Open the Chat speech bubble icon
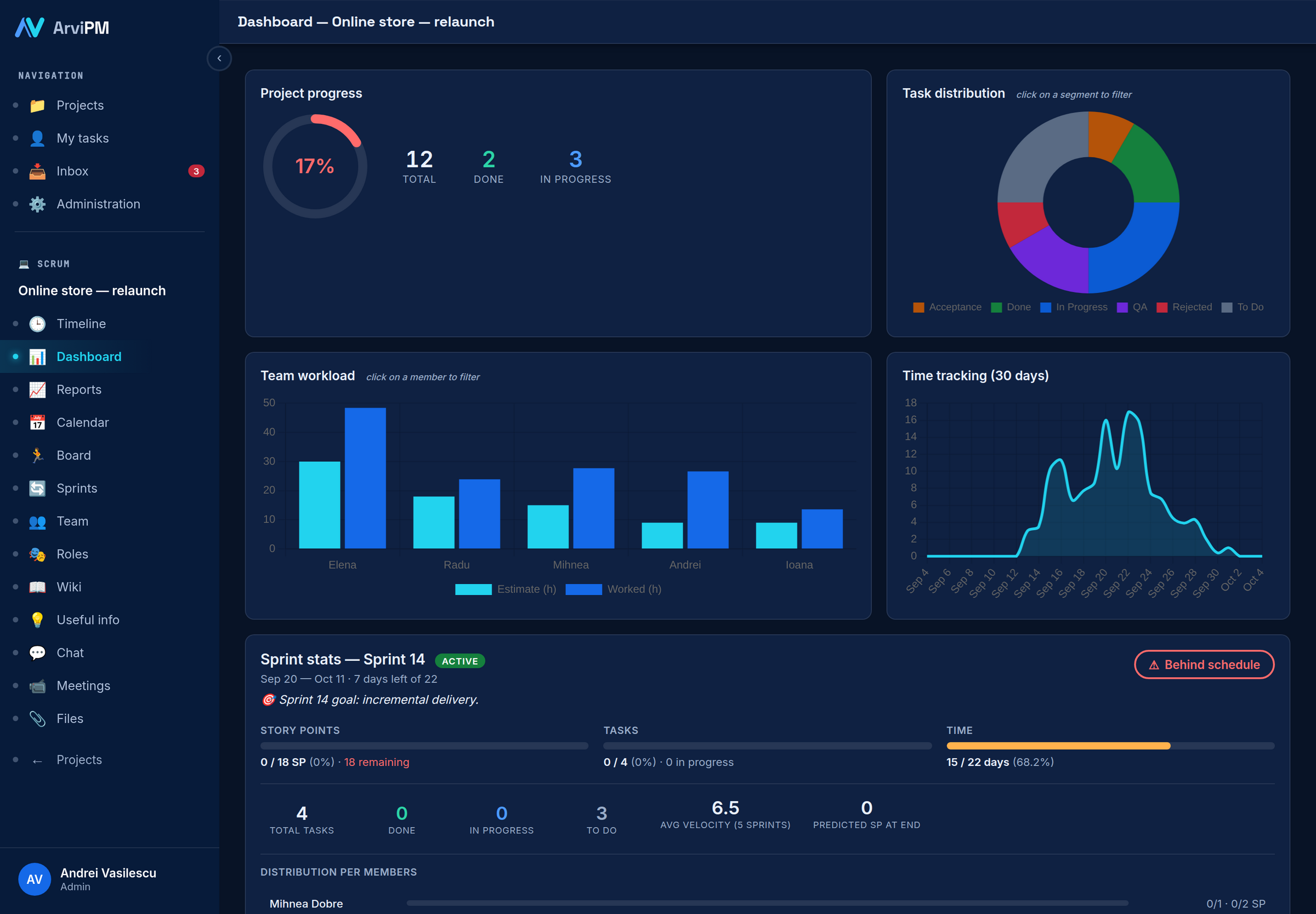Viewport: 1316px width, 914px height. click(x=37, y=653)
